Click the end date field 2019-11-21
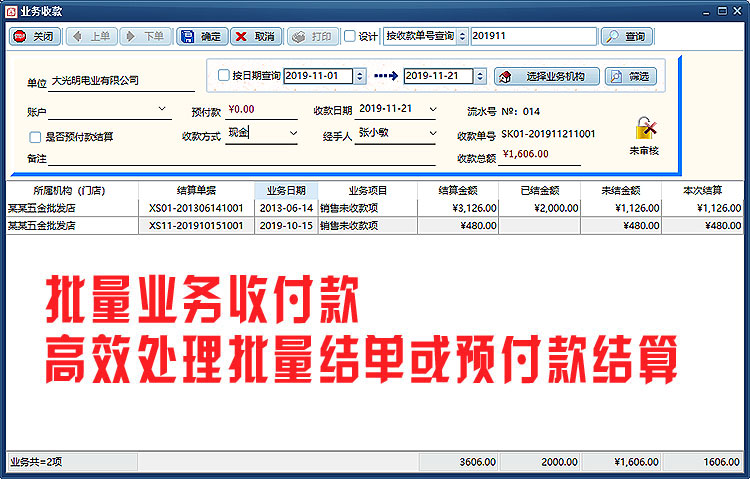The image size is (750, 479). 438,76
